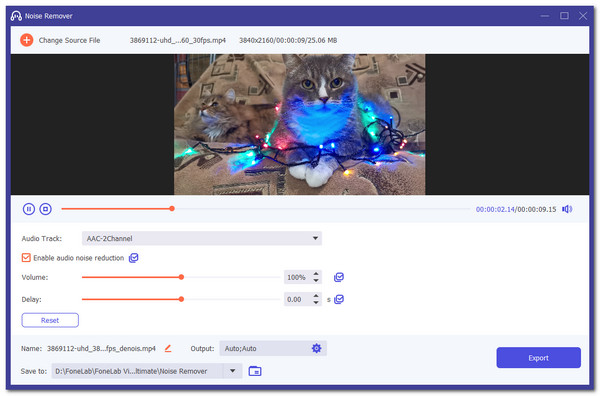This screenshot has height=396, width=600.
Task: Open the Save to path dropdown arrow
Action: click(232, 371)
